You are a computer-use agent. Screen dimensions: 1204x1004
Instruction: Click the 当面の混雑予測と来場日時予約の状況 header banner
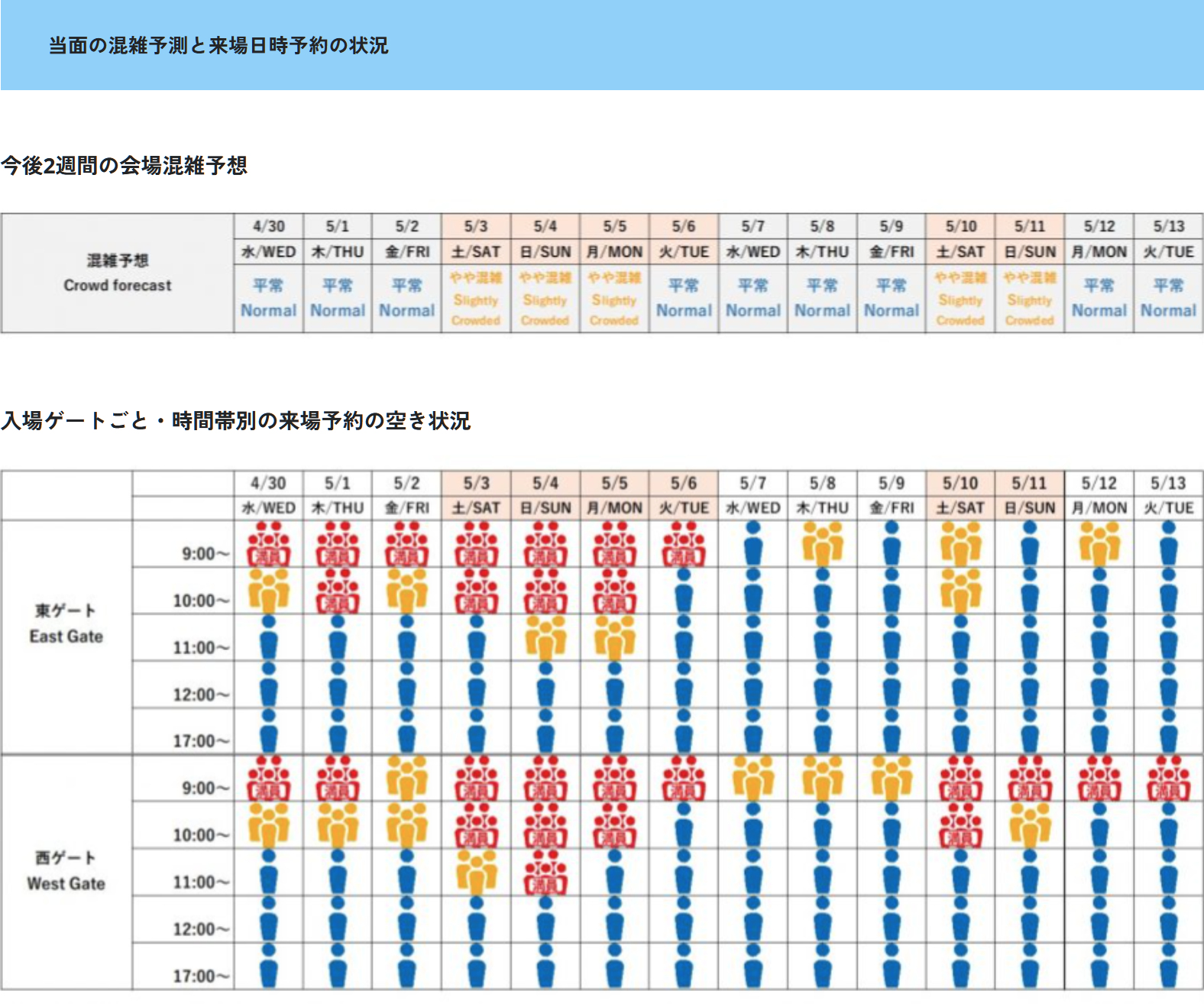(602, 45)
